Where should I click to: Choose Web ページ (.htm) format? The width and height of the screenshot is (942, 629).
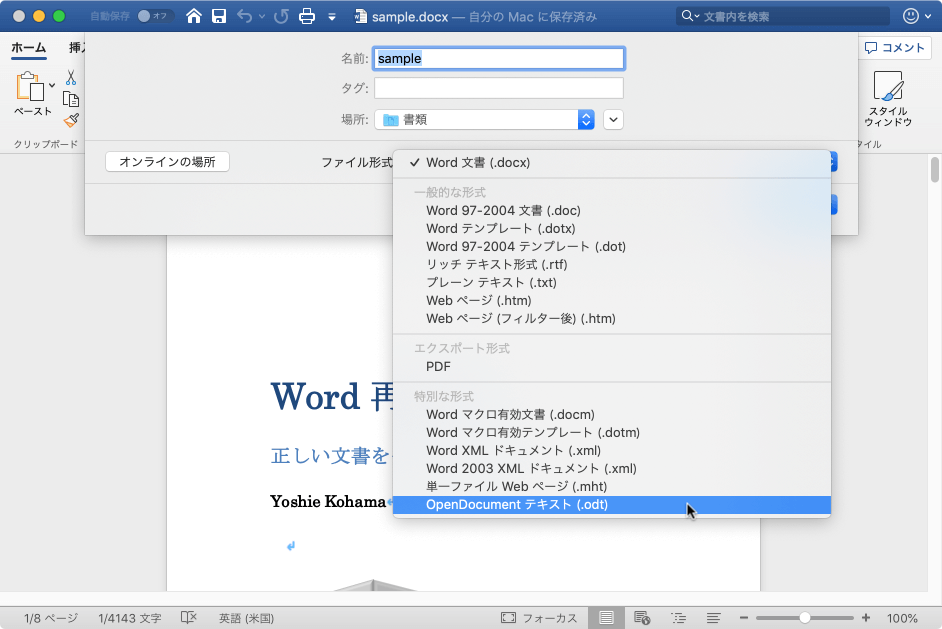coord(612,301)
